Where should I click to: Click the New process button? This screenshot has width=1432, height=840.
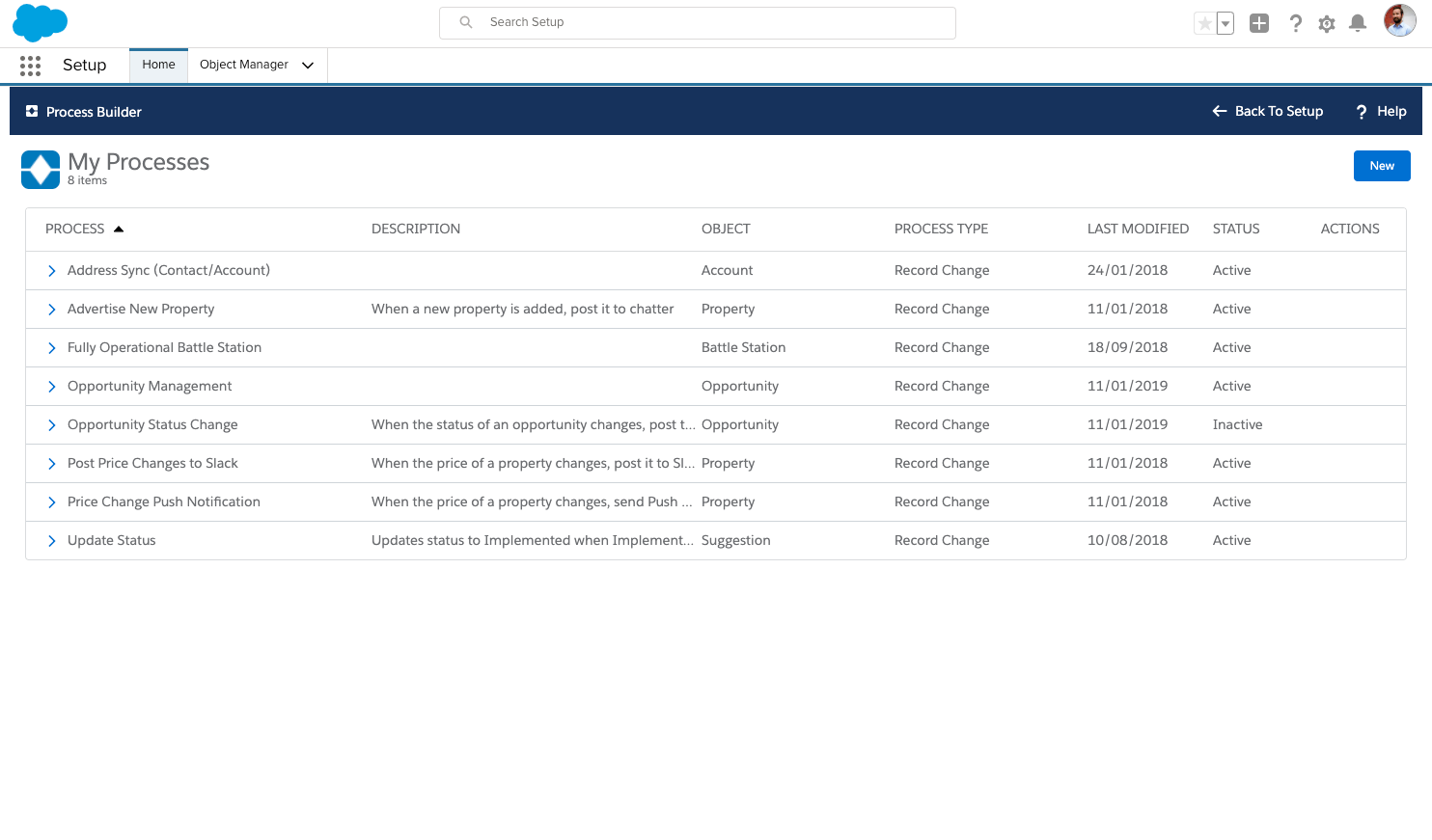(1382, 166)
